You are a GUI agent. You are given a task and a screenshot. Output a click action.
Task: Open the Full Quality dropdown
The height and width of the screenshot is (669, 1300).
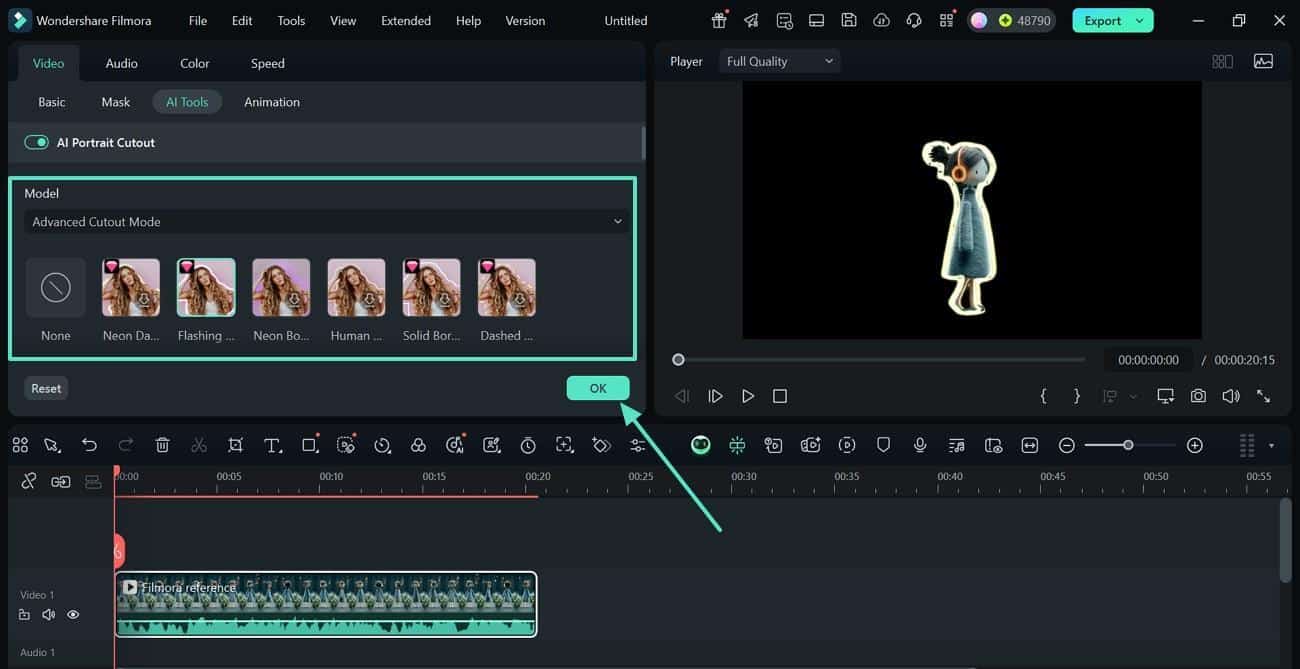point(778,60)
